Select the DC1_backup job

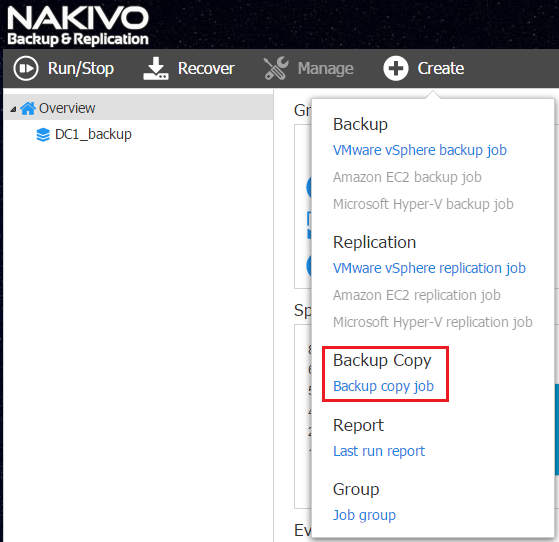(93, 134)
